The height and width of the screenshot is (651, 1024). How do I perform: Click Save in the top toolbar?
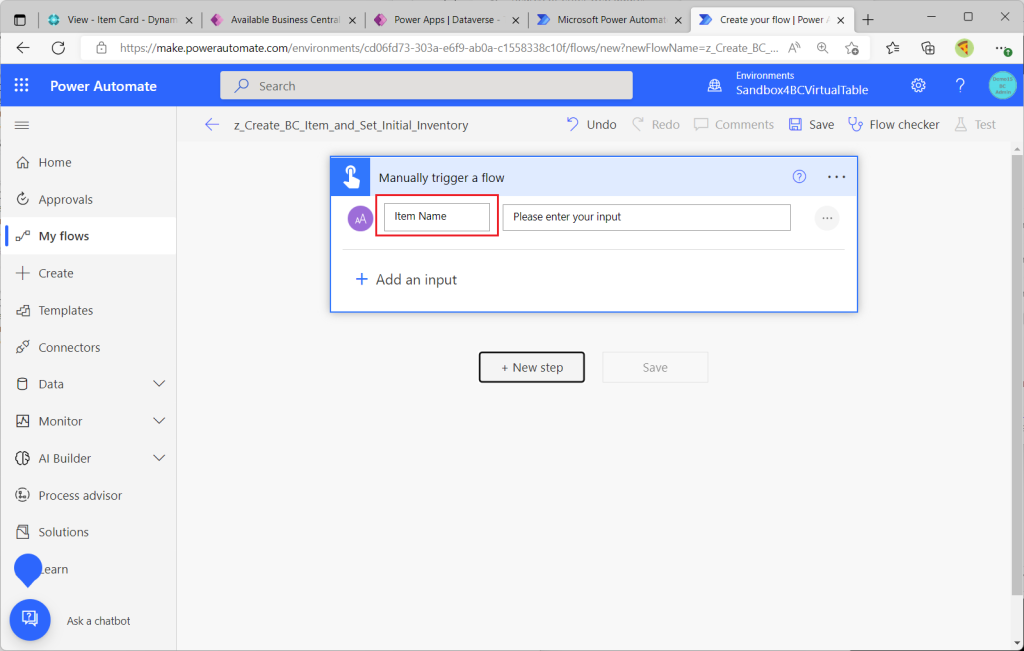(811, 124)
